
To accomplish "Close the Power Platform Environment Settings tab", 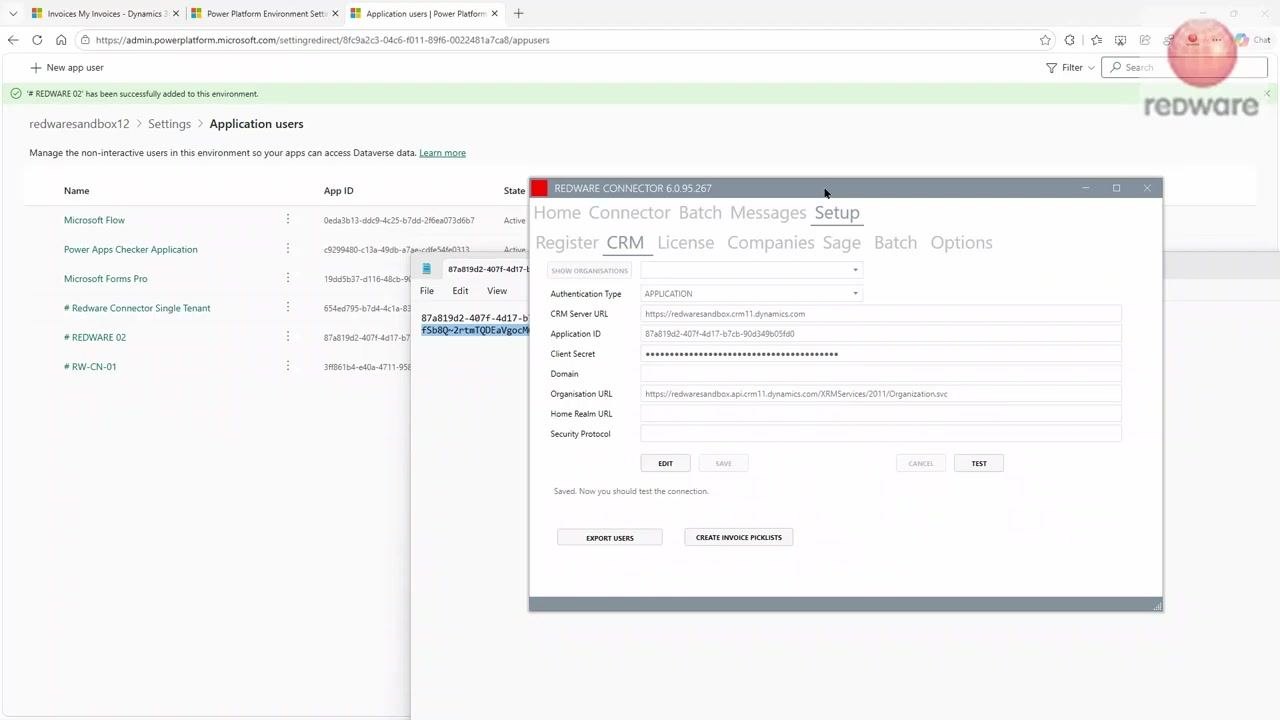I will point(335,14).
